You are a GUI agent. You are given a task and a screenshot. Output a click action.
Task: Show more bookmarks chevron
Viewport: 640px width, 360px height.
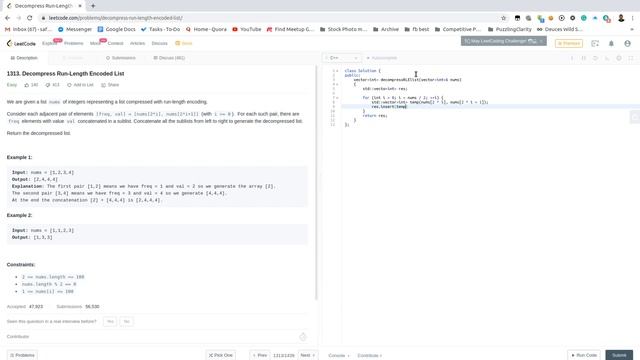pos(632,29)
